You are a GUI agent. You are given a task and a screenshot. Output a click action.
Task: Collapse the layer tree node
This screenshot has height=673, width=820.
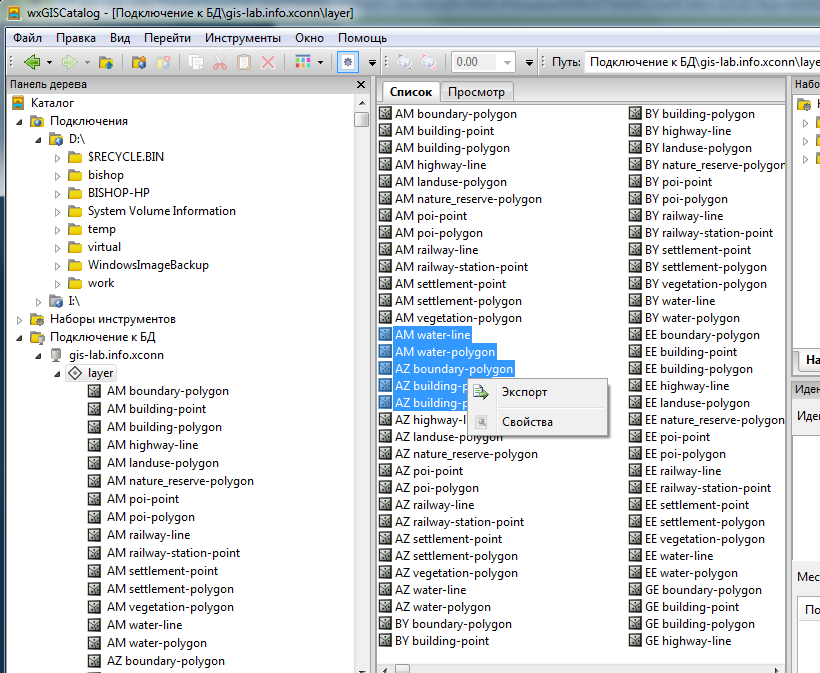click(x=58, y=374)
